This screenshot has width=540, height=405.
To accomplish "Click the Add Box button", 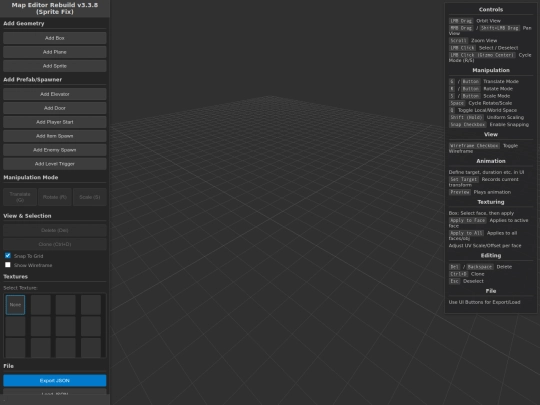I will coord(55,38).
